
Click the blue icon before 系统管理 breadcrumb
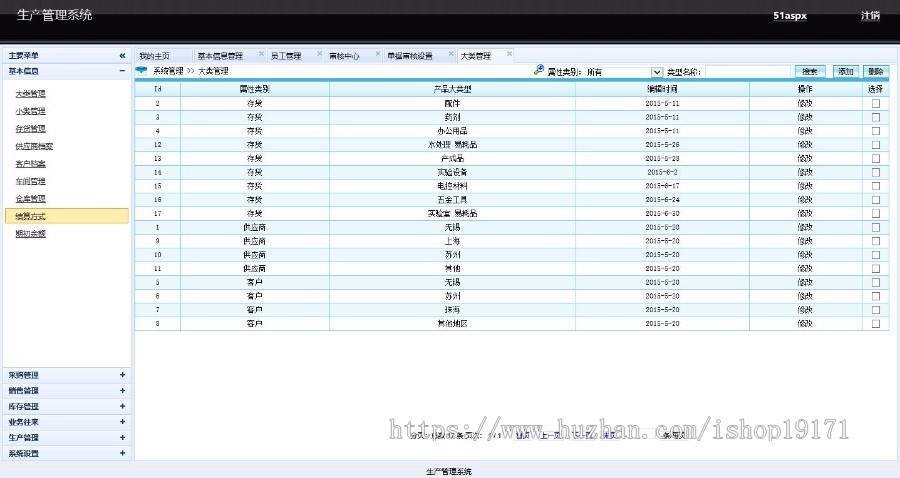141,71
